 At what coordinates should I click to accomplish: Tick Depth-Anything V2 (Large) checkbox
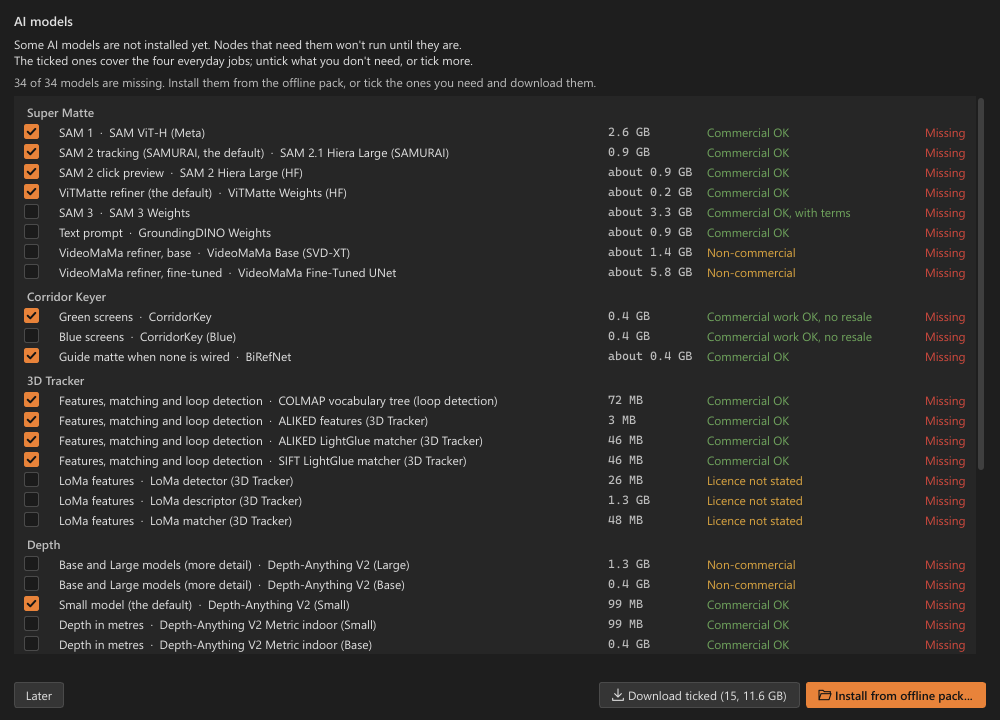coord(31,564)
